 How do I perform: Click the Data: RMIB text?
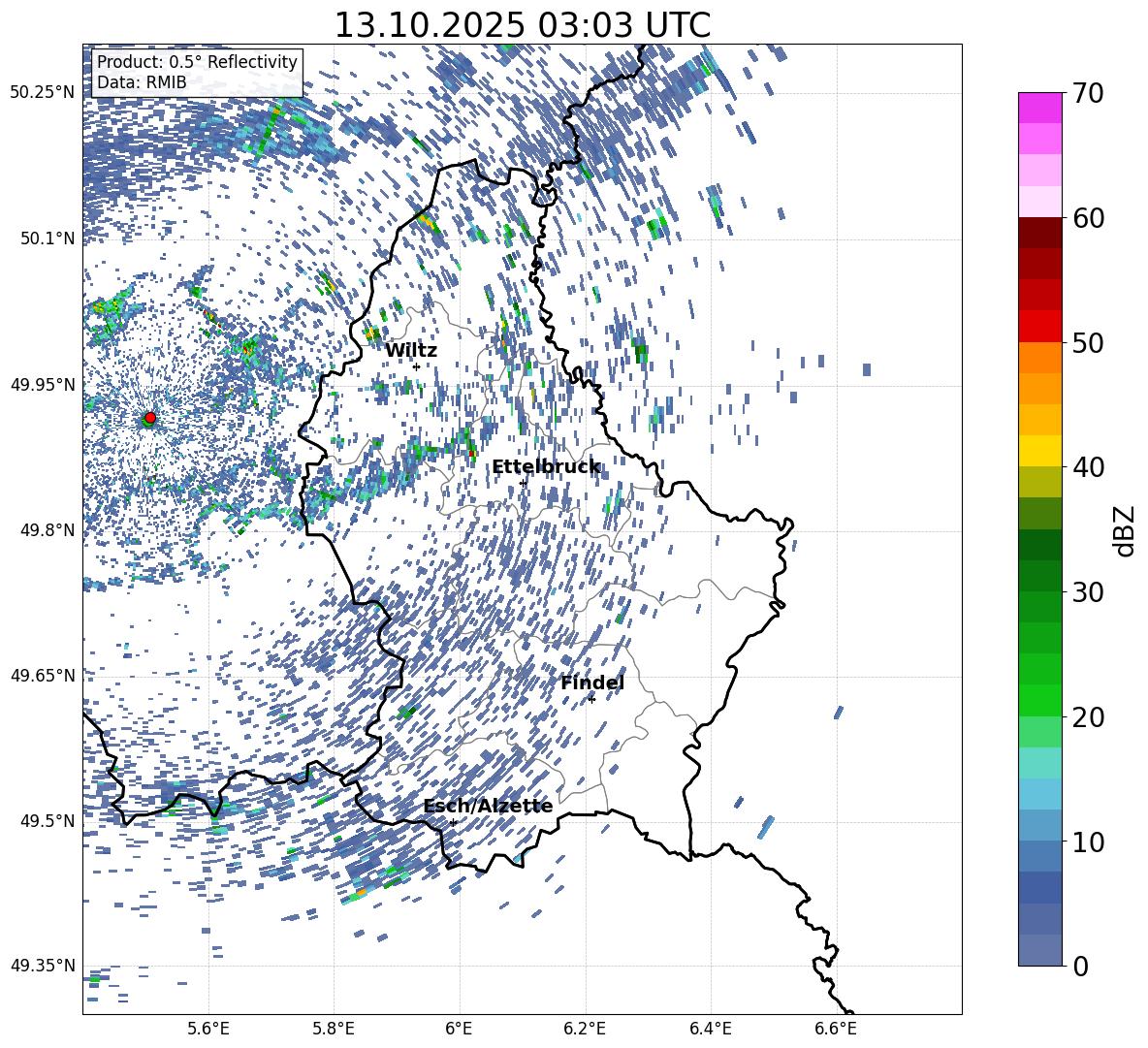142,82
